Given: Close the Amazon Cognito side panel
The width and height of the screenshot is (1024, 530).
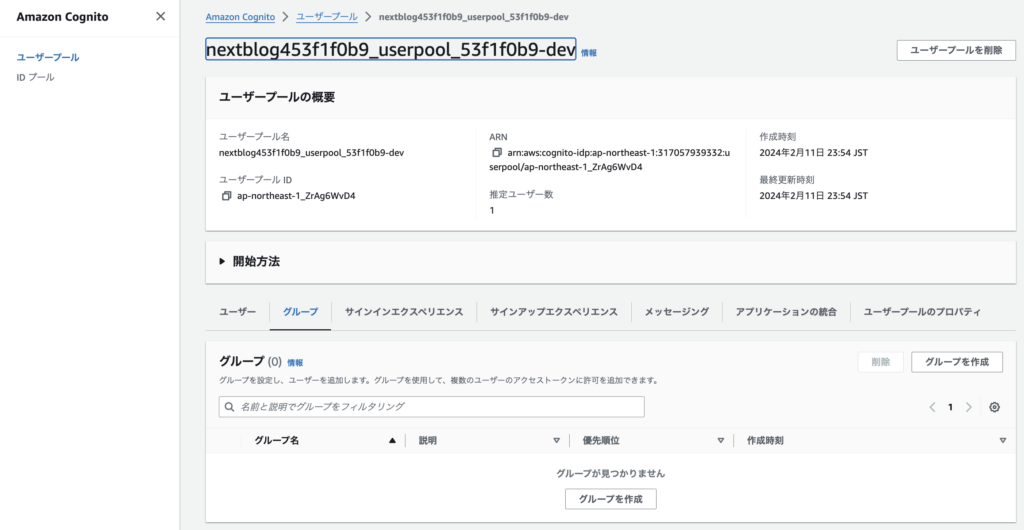Looking at the screenshot, I should 161,17.
